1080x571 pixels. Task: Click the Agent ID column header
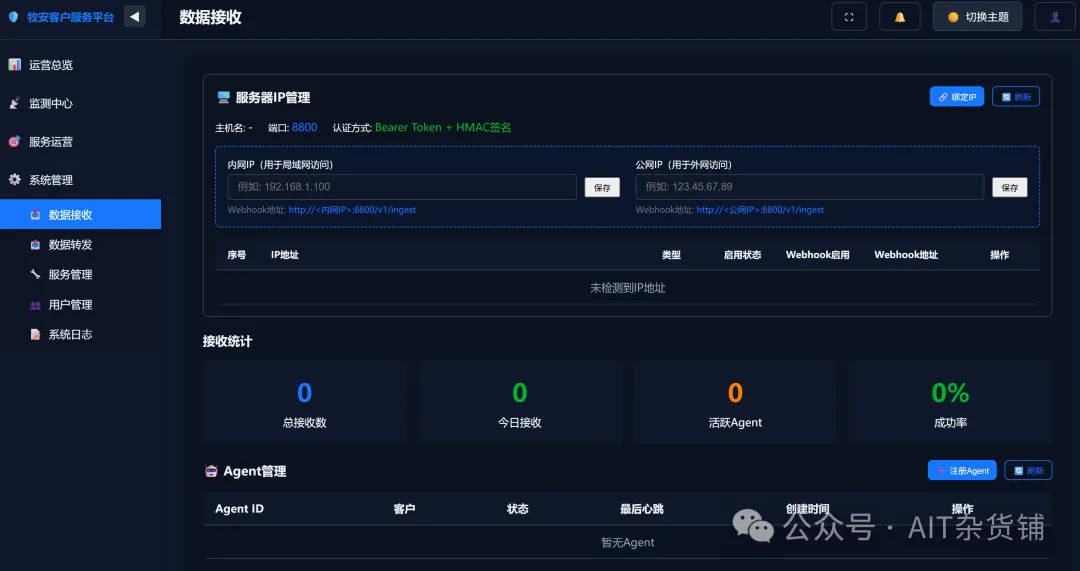pos(239,509)
